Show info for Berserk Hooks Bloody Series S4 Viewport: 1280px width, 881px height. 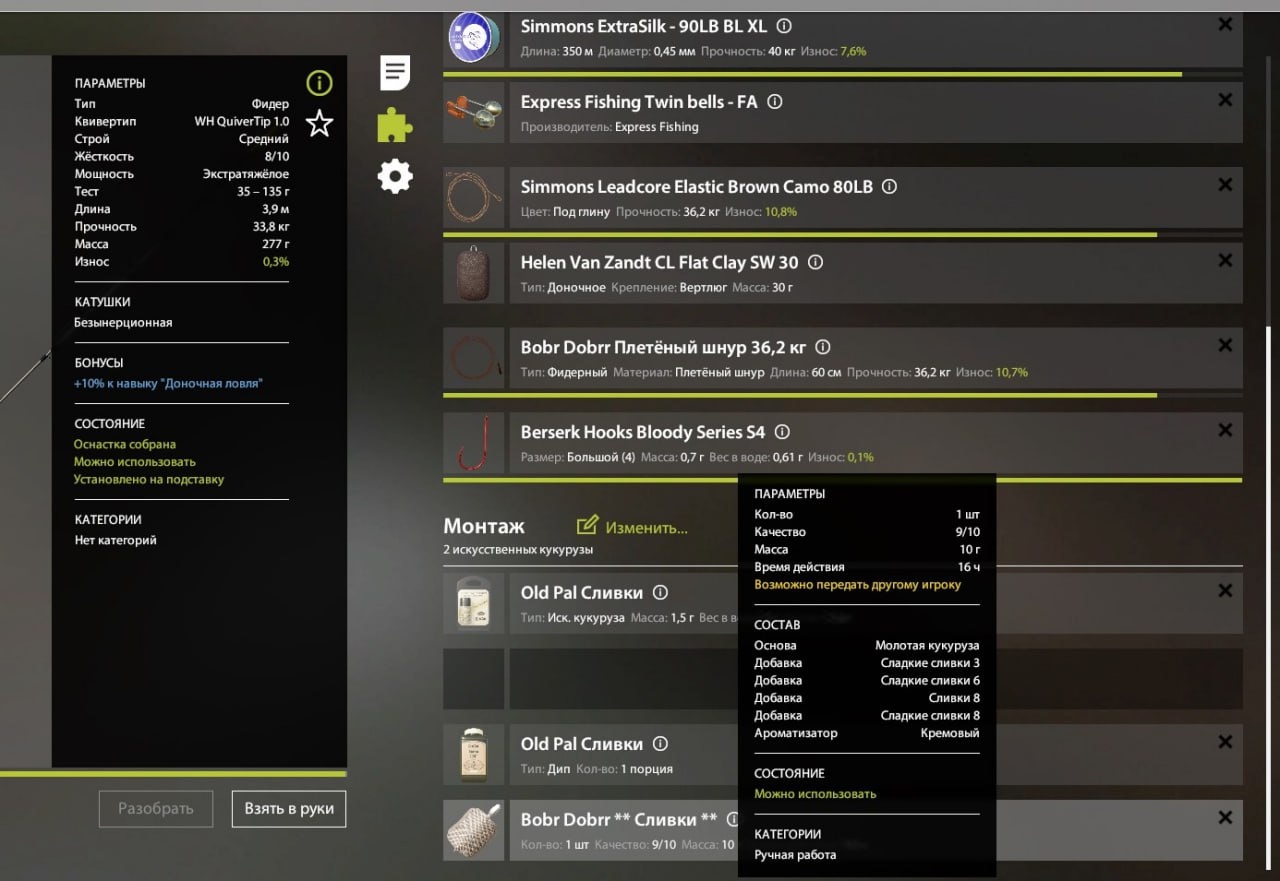782,433
